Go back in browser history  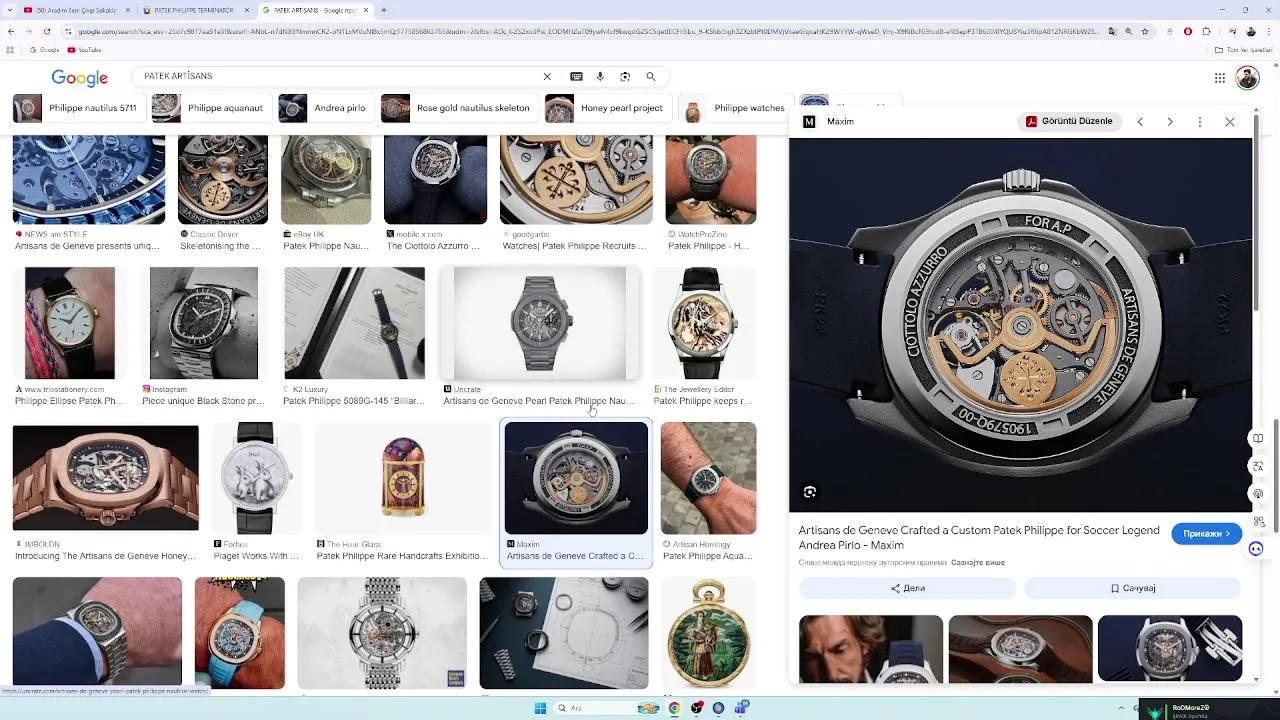pyautogui.click(x=10, y=31)
